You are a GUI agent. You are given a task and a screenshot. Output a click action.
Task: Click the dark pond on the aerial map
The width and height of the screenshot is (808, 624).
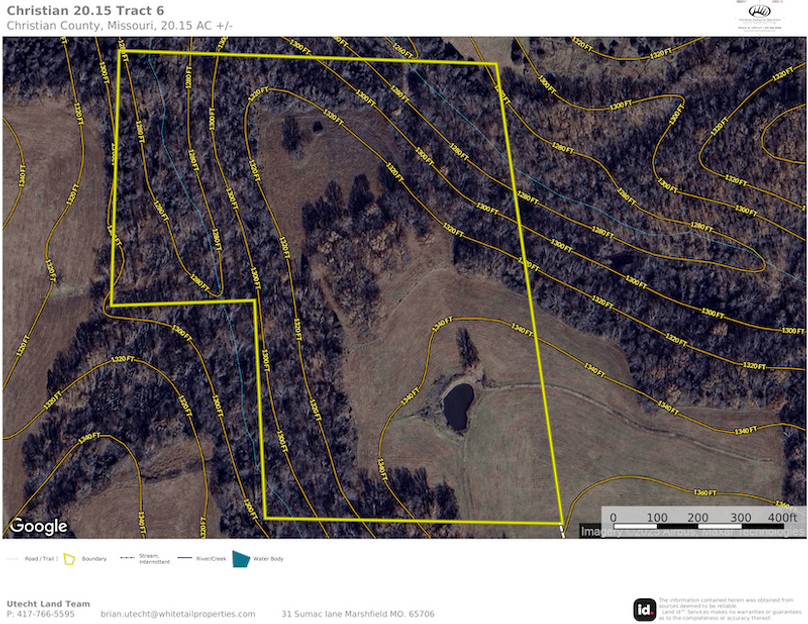(x=458, y=406)
